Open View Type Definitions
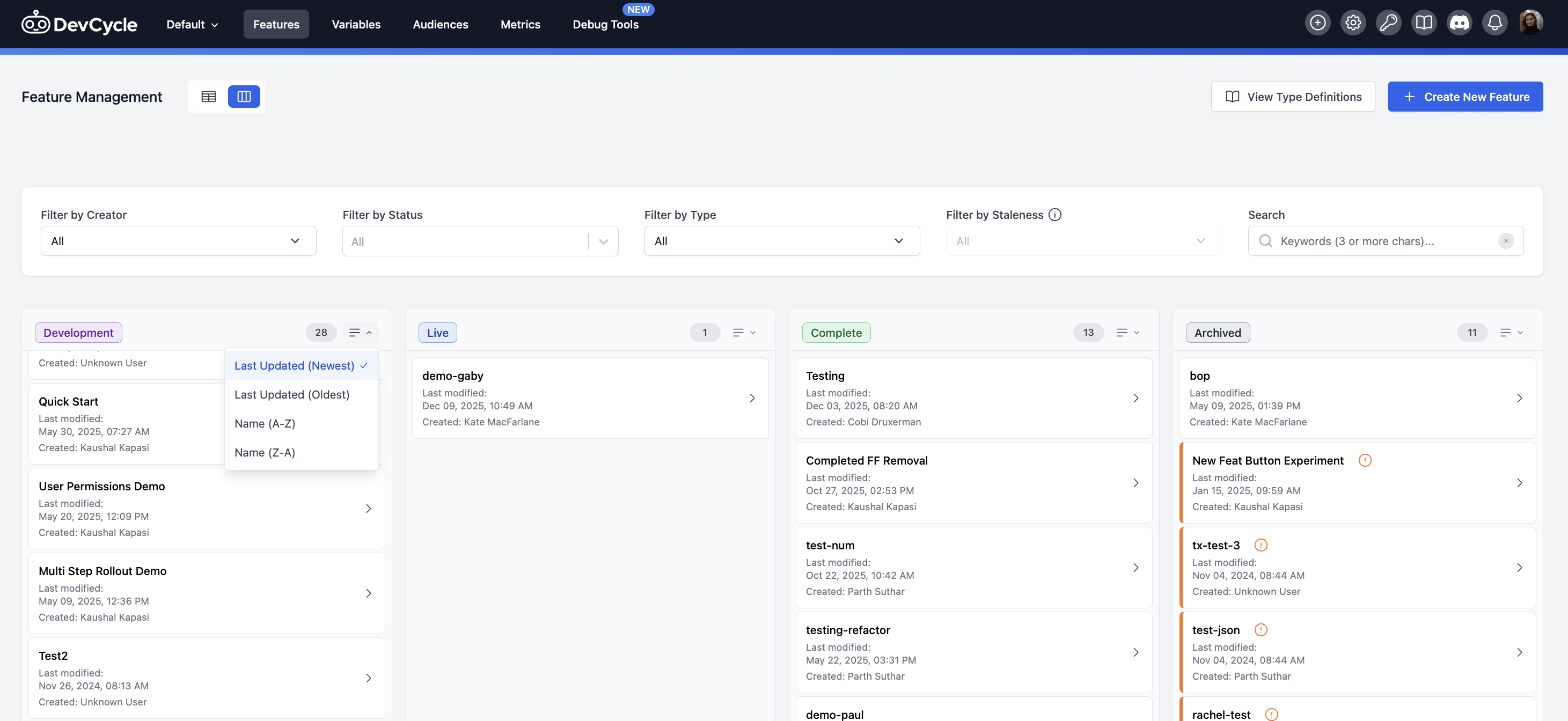This screenshot has height=721, width=1568. click(1292, 96)
